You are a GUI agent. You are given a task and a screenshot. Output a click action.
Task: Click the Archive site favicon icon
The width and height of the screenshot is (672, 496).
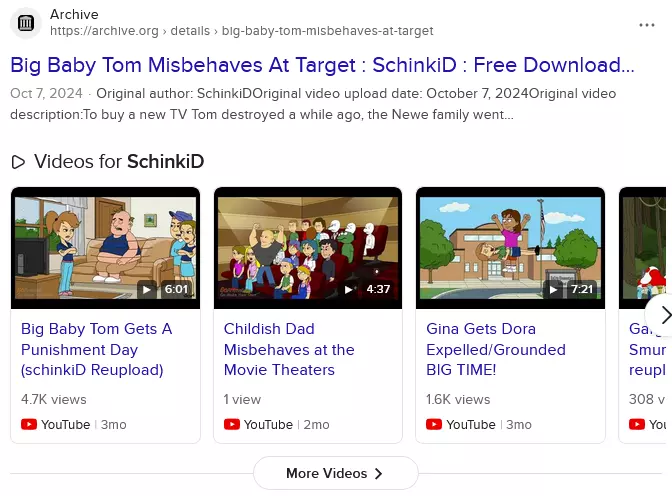26,23
